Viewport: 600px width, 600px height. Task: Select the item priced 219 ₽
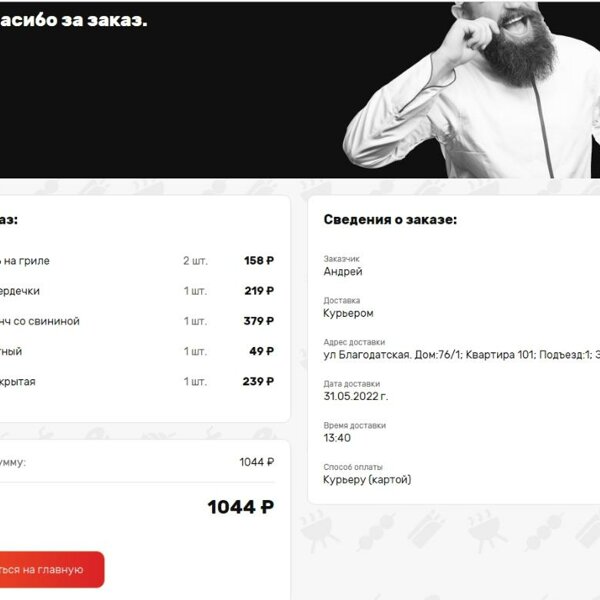point(137,291)
